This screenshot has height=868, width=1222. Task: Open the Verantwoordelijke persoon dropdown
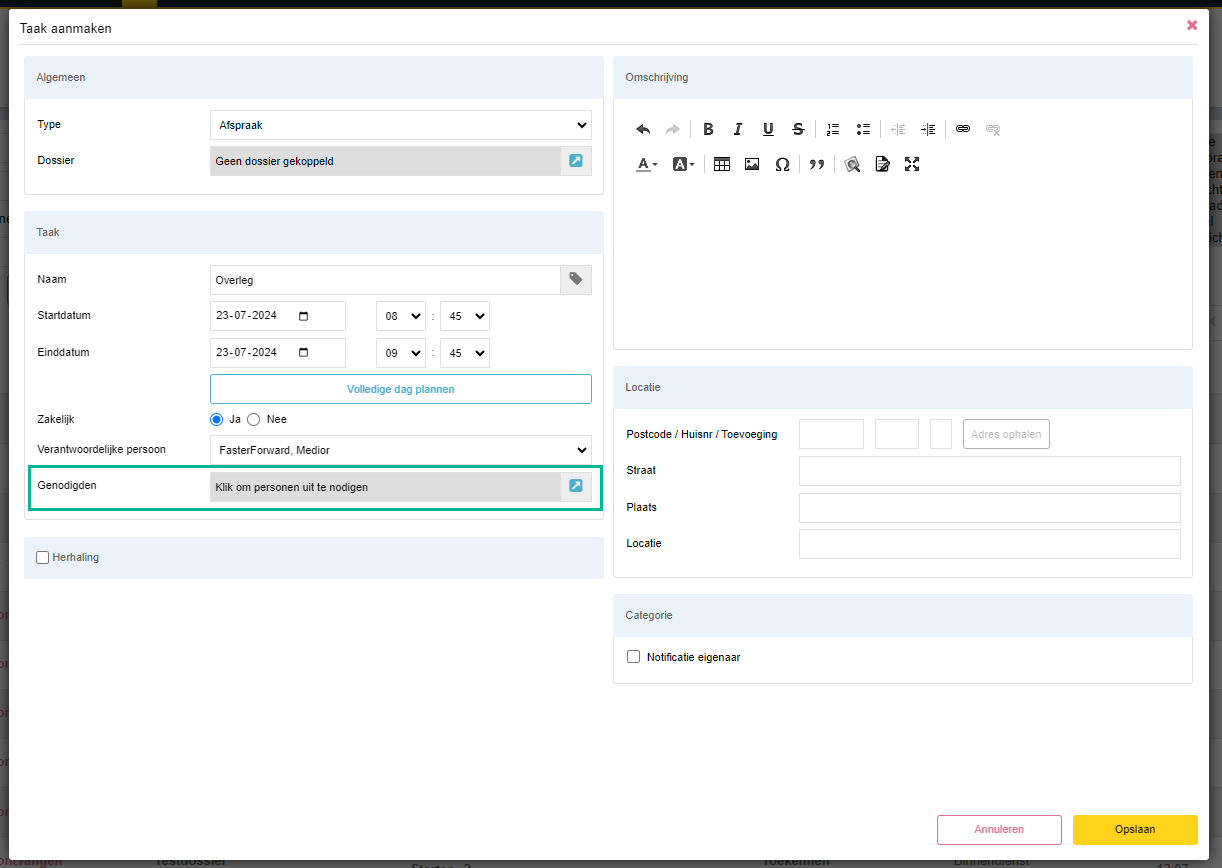click(x=401, y=450)
